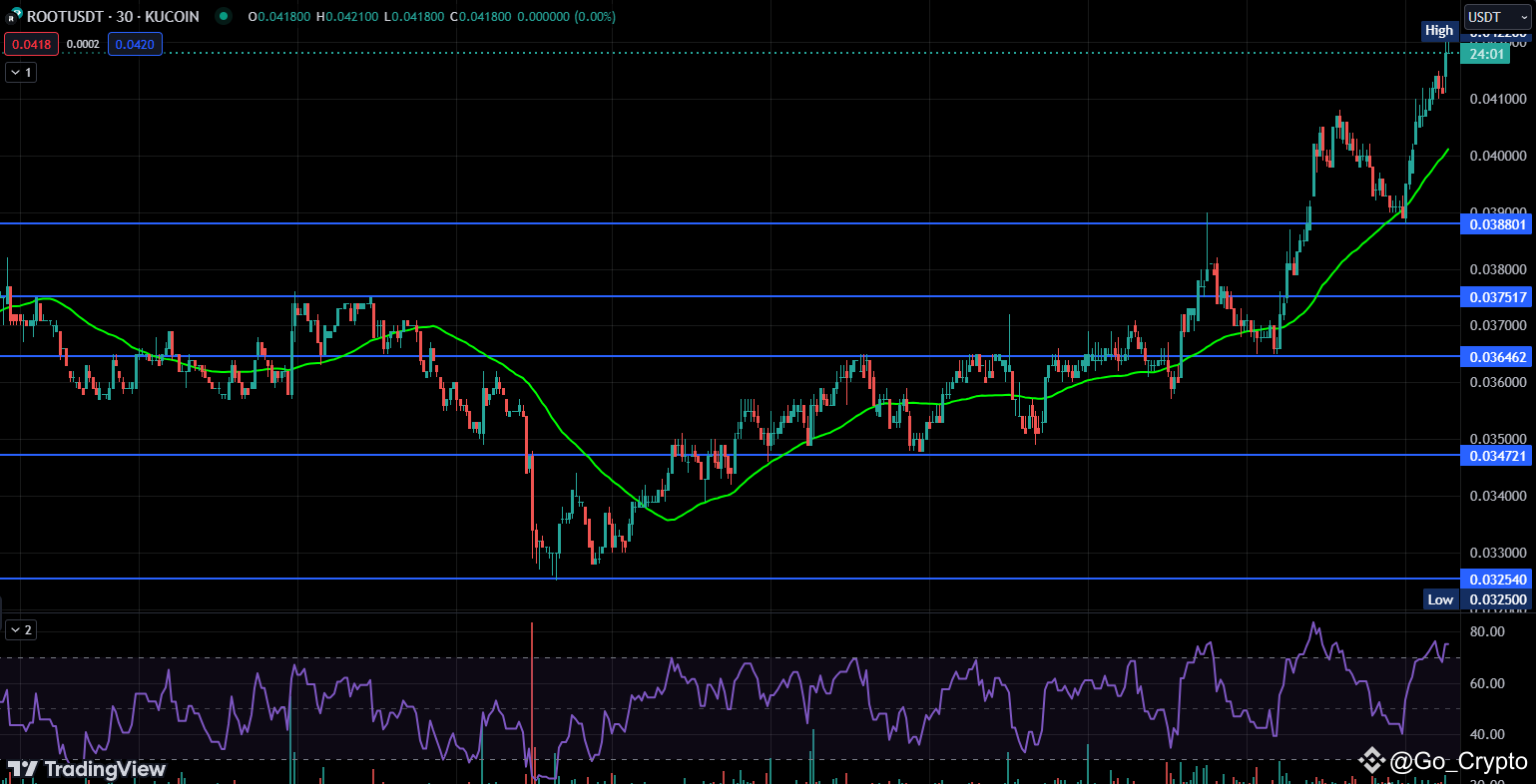
Task: Expand the indicator legend marked 1
Action: point(21,72)
